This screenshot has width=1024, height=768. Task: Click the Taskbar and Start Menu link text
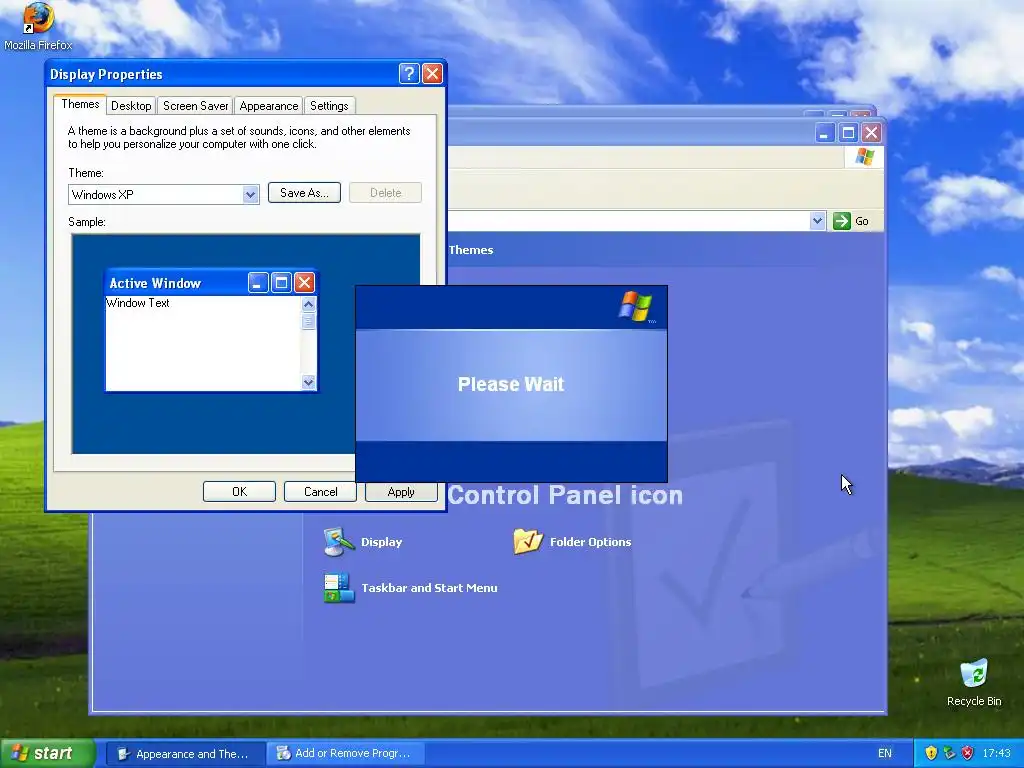[429, 588]
